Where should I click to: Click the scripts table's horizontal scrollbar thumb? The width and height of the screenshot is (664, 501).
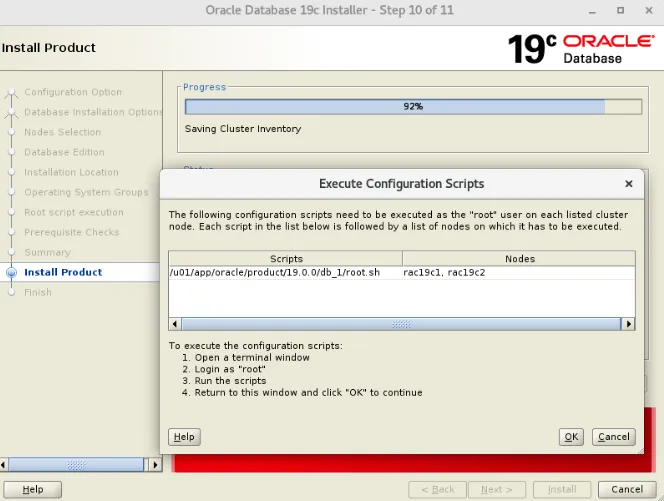click(401, 324)
